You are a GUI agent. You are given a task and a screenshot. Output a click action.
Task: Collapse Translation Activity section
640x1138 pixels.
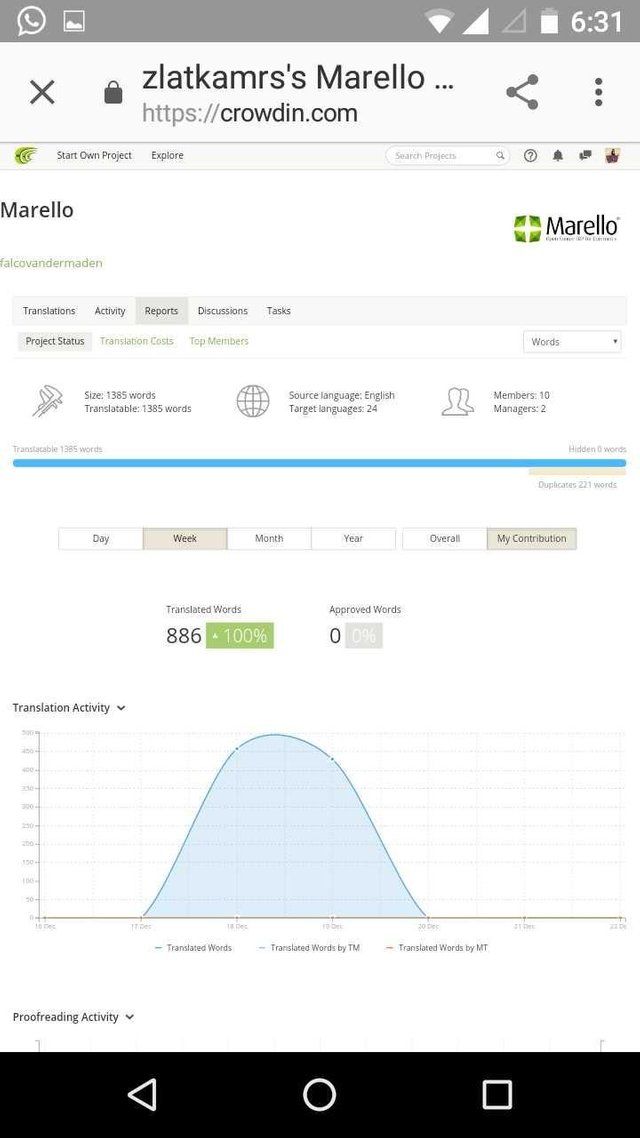click(x=69, y=708)
